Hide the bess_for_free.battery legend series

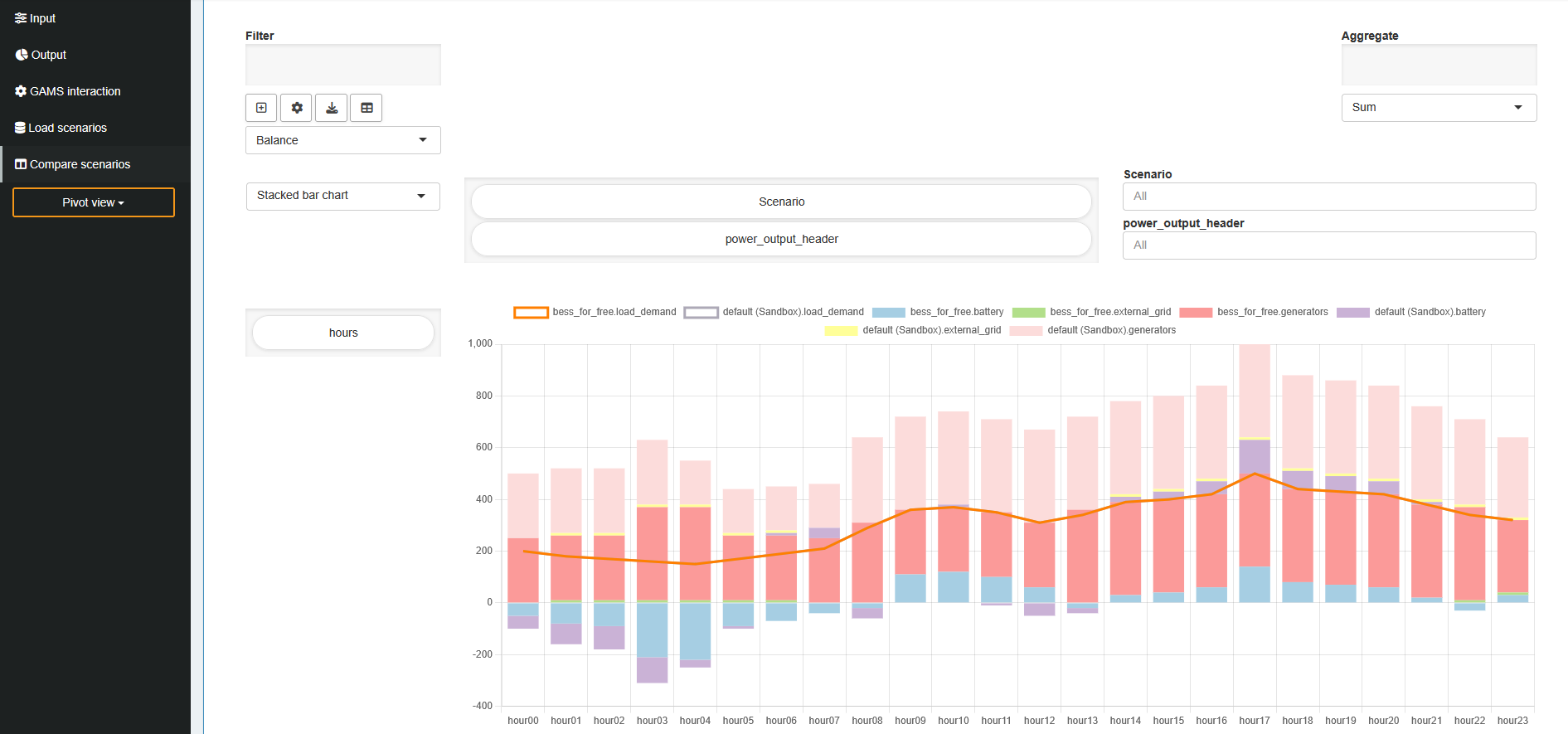pos(888,313)
